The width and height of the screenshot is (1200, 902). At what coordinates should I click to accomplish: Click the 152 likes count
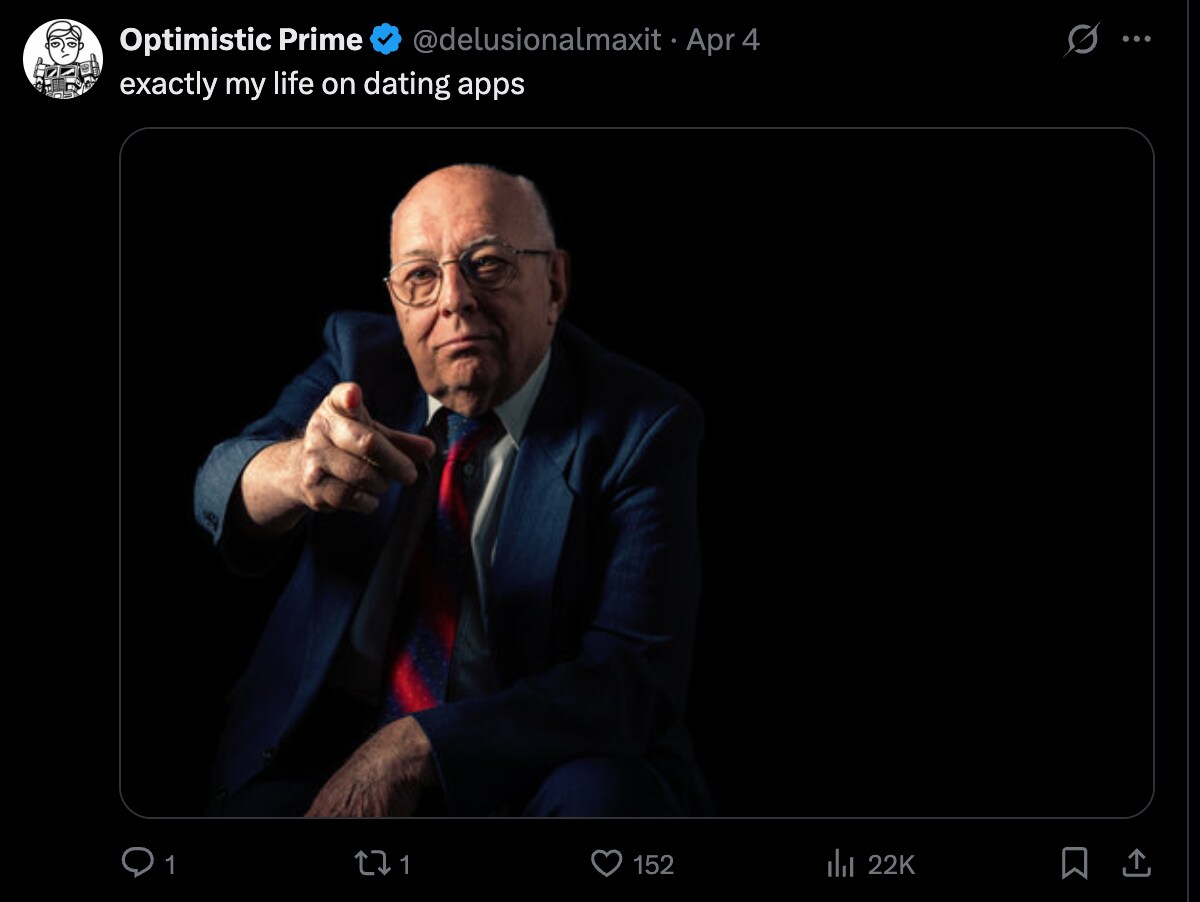(654, 864)
